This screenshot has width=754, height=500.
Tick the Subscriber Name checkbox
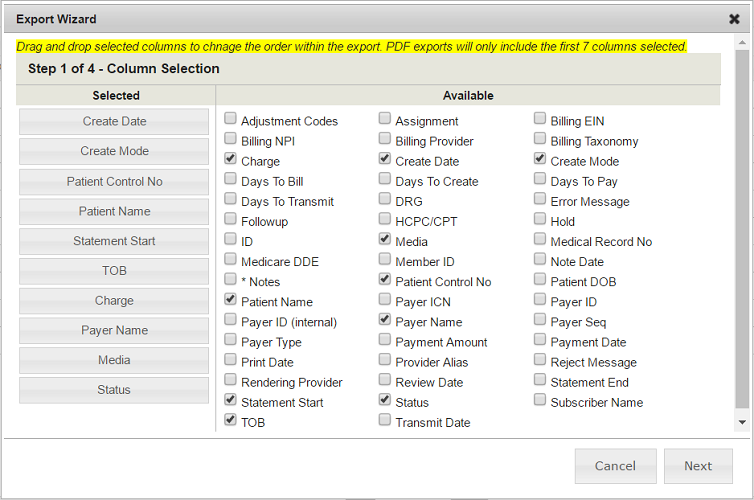540,401
